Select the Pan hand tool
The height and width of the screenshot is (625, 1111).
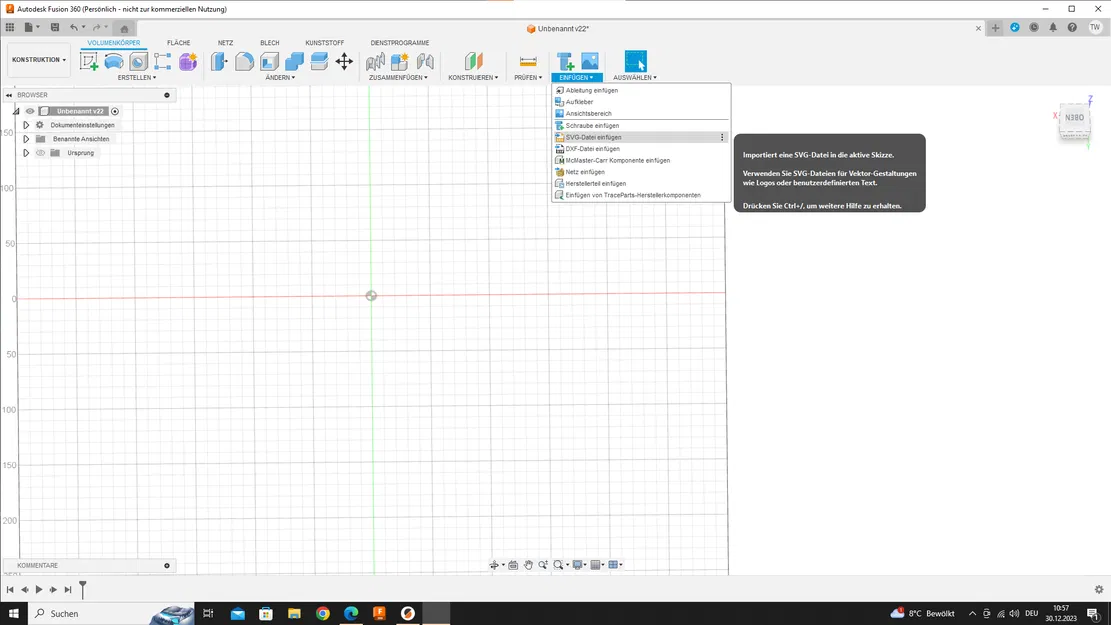click(x=528, y=565)
